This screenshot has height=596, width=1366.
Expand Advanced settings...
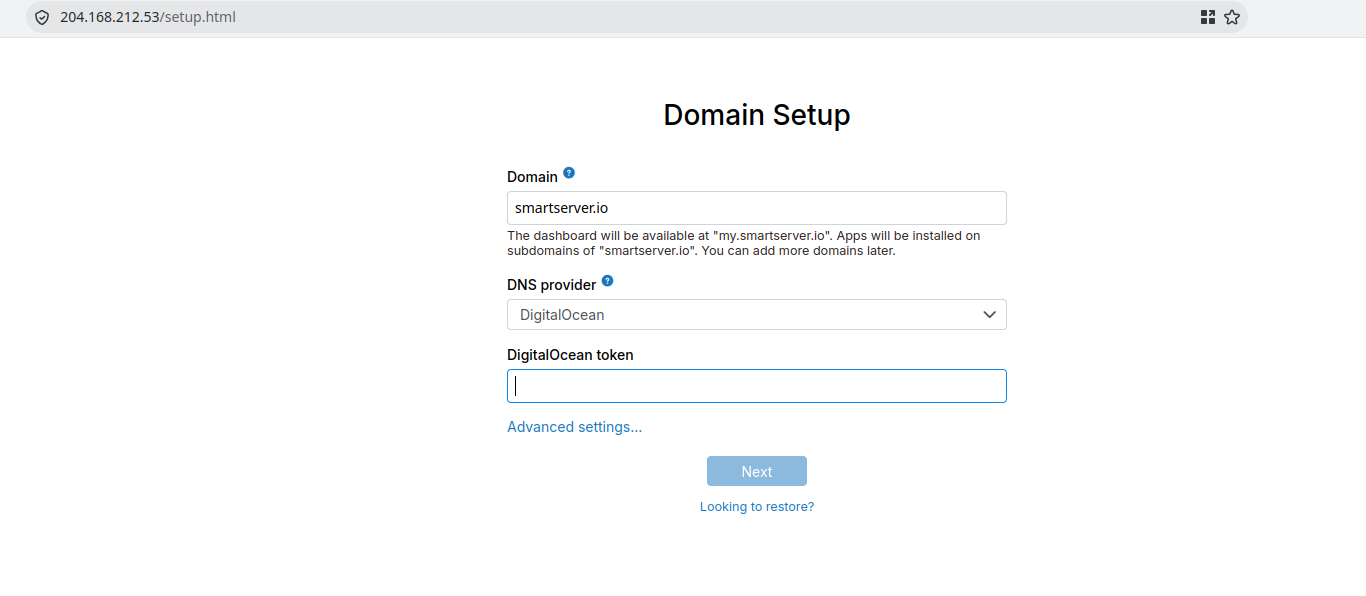[575, 427]
